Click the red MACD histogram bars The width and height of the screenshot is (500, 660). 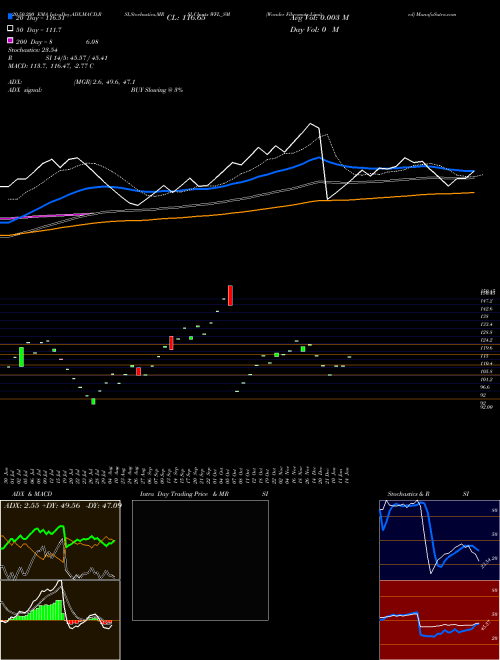pos(72,622)
